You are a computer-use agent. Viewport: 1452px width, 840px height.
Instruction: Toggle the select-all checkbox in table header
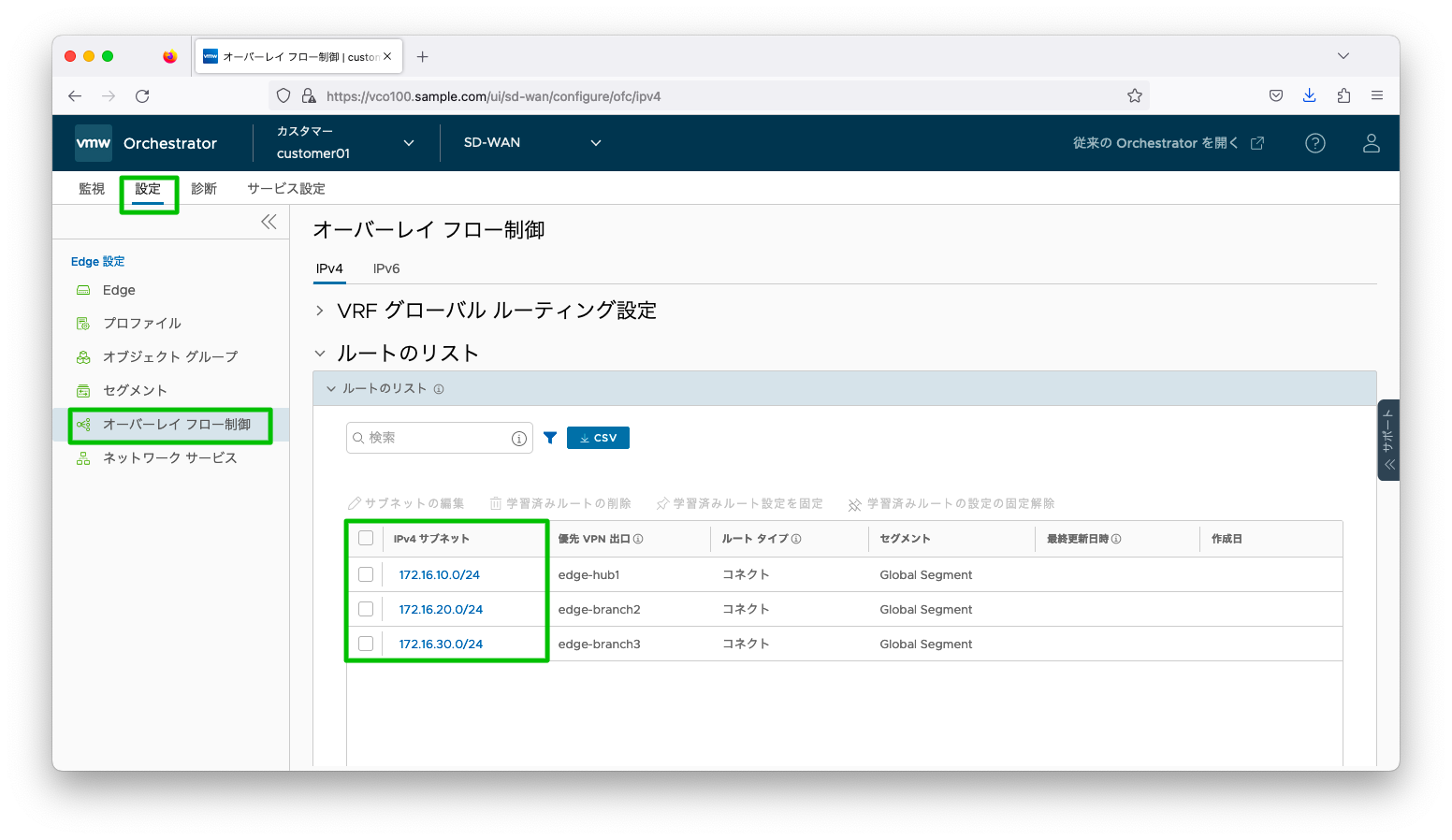(366, 538)
